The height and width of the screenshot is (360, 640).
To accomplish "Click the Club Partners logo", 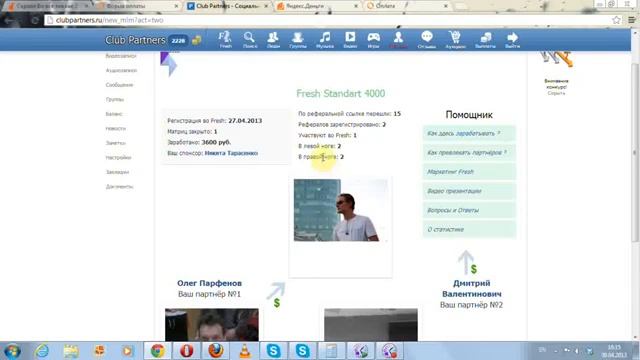I will coord(135,40).
